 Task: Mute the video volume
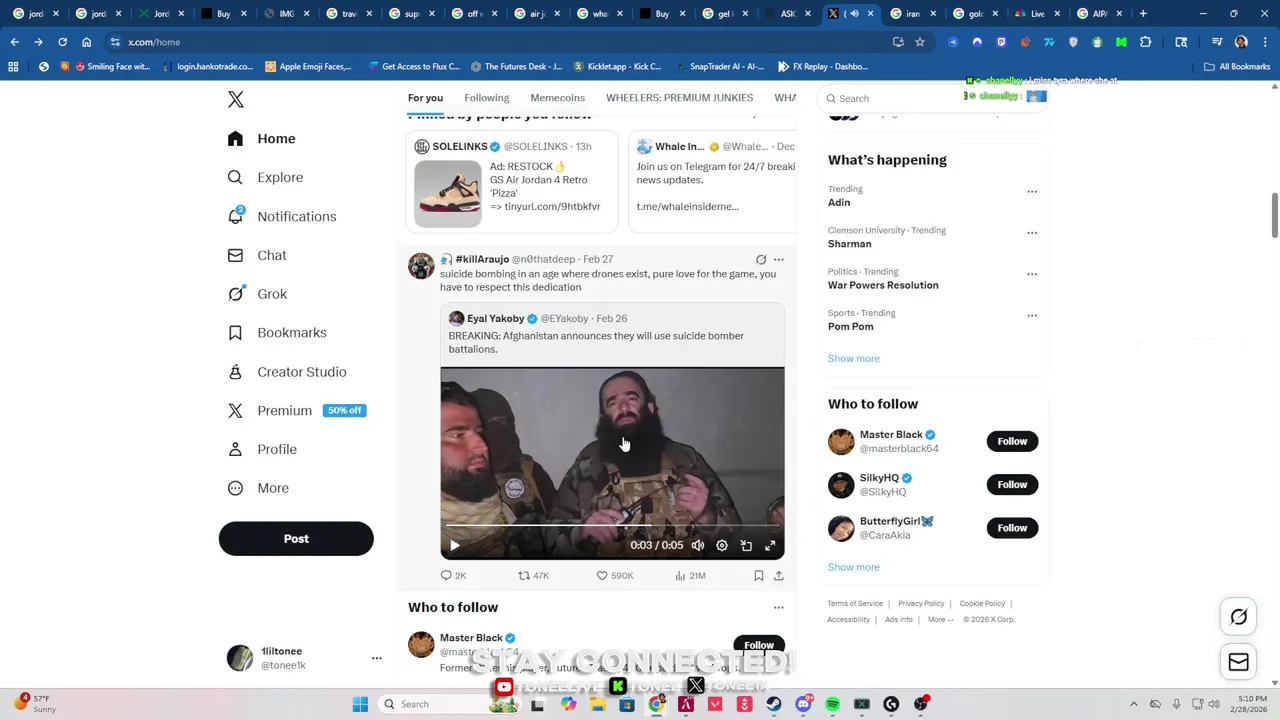coord(698,545)
